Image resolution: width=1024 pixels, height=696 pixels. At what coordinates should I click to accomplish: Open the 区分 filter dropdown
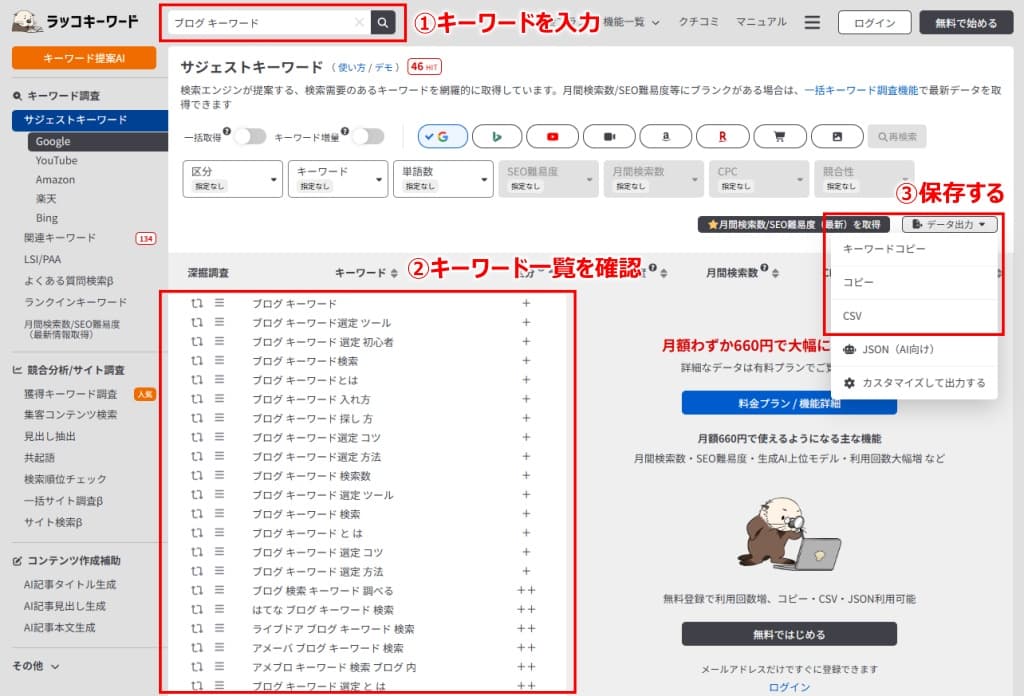(232, 178)
